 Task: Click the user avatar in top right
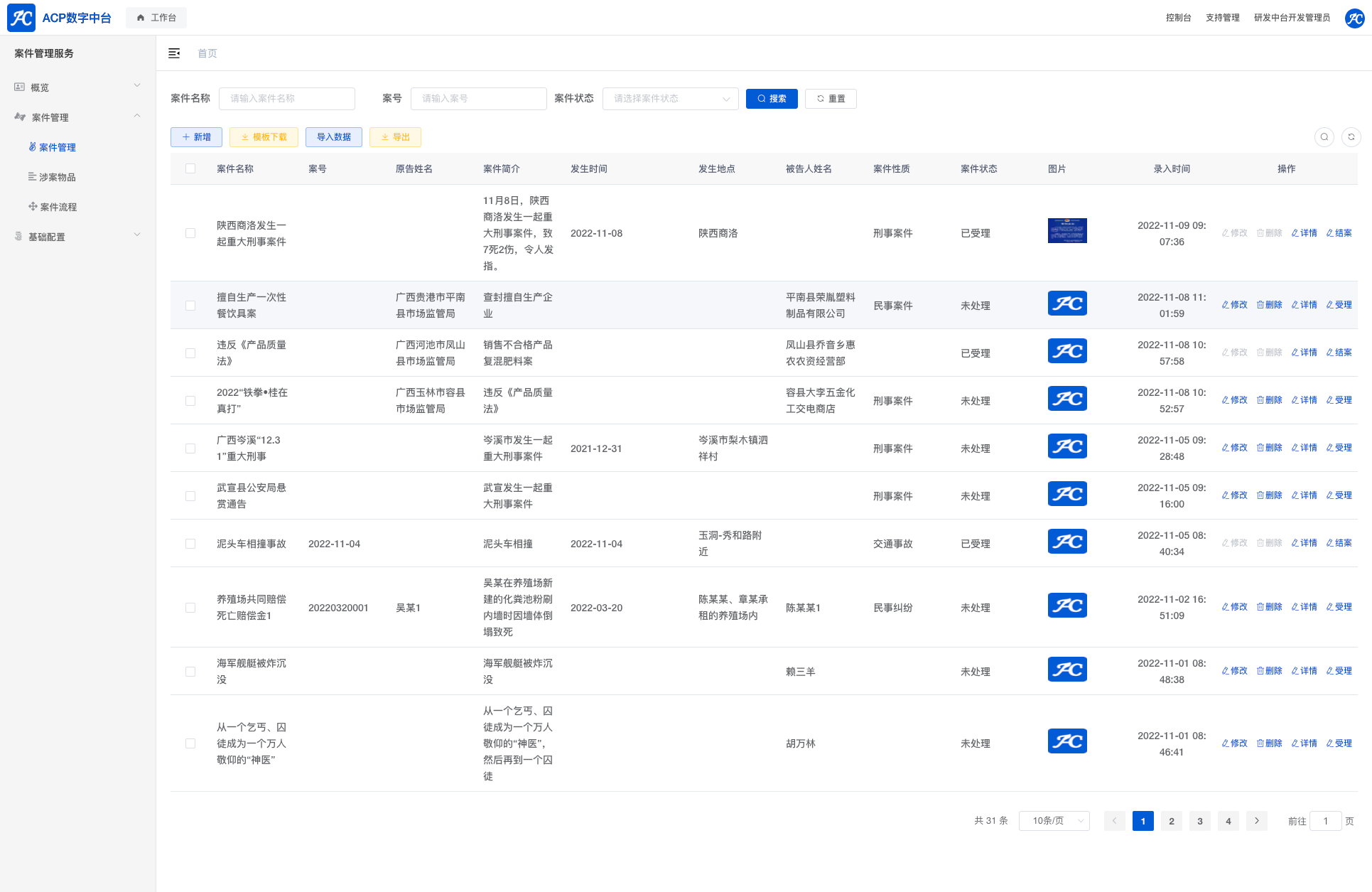[x=1354, y=18]
